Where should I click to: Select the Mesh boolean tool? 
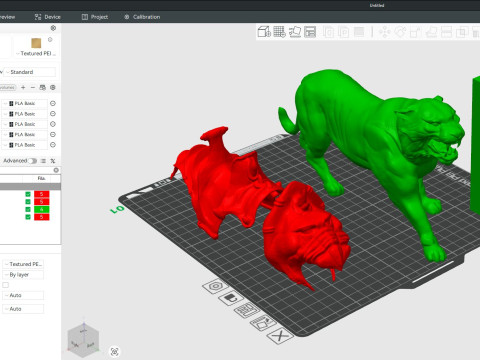[x=462, y=32]
